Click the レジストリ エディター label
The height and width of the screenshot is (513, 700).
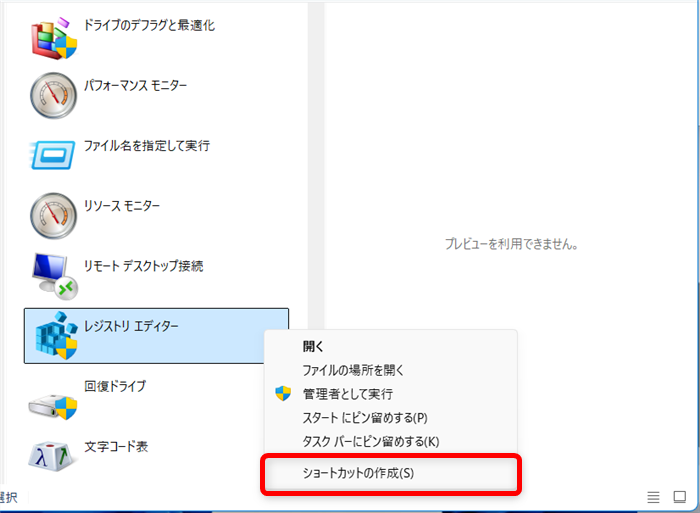click(x=131, y=326)
